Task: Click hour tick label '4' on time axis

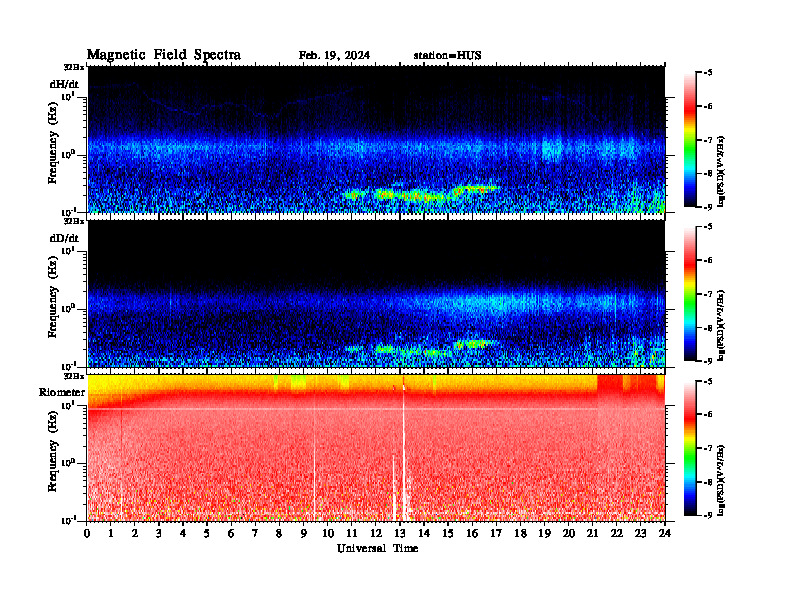Action: (183, 533)
